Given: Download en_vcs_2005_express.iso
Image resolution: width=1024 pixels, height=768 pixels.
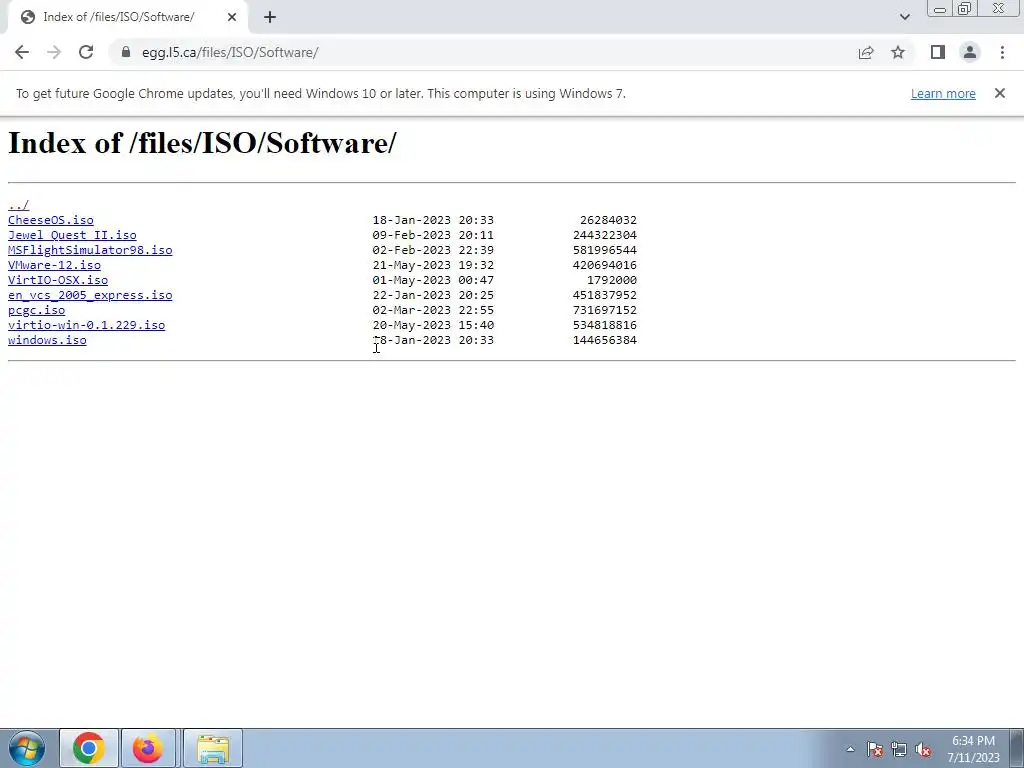Looking at the screenshot, I should 90,295.
